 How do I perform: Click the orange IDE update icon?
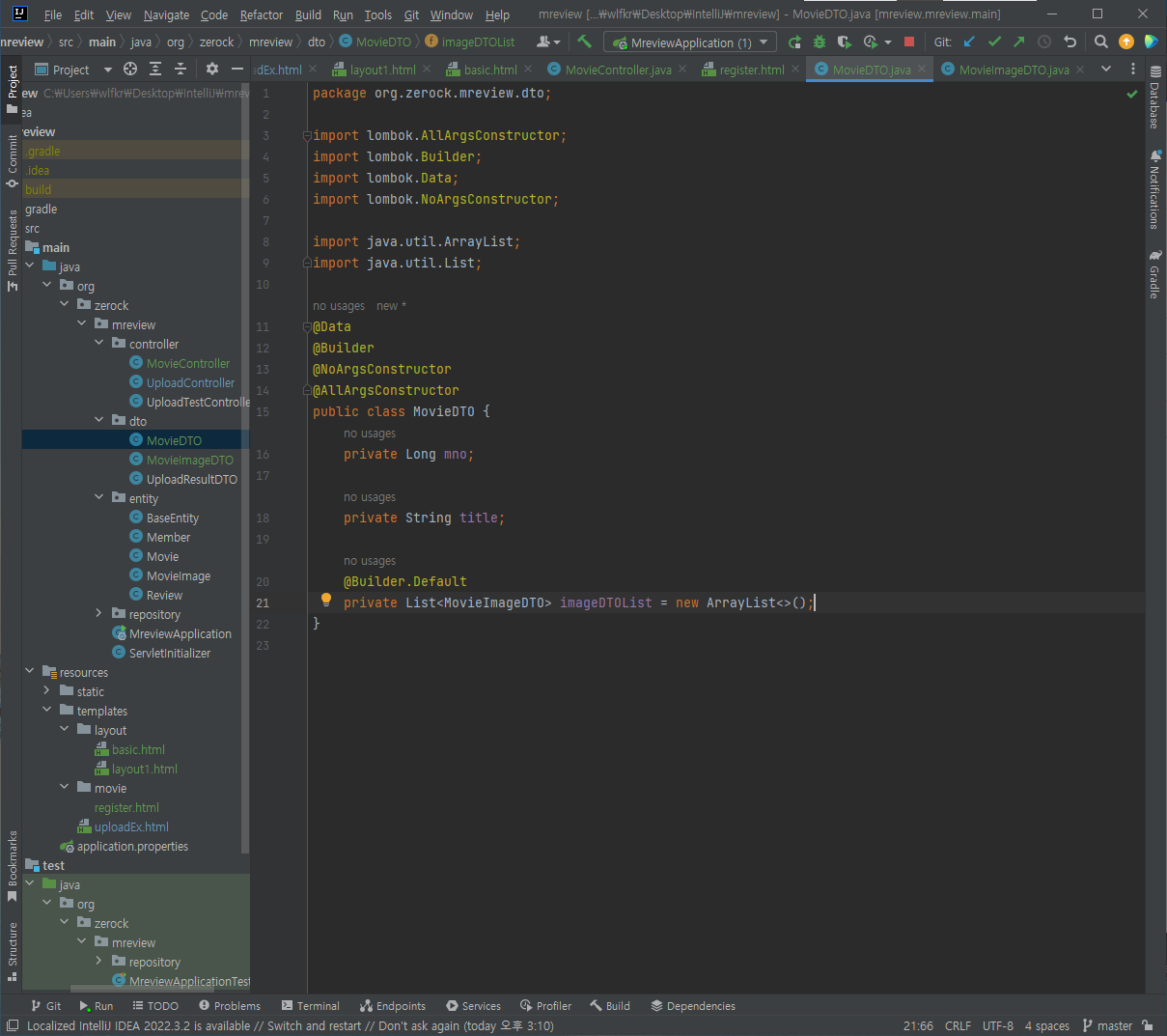(x=1126, y=42)
